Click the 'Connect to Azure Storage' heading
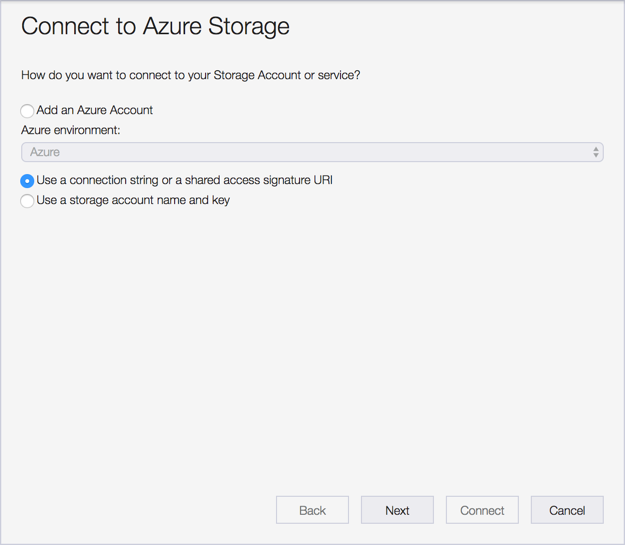The height and width of the screenshot is (545, 625). coord(155,26)
